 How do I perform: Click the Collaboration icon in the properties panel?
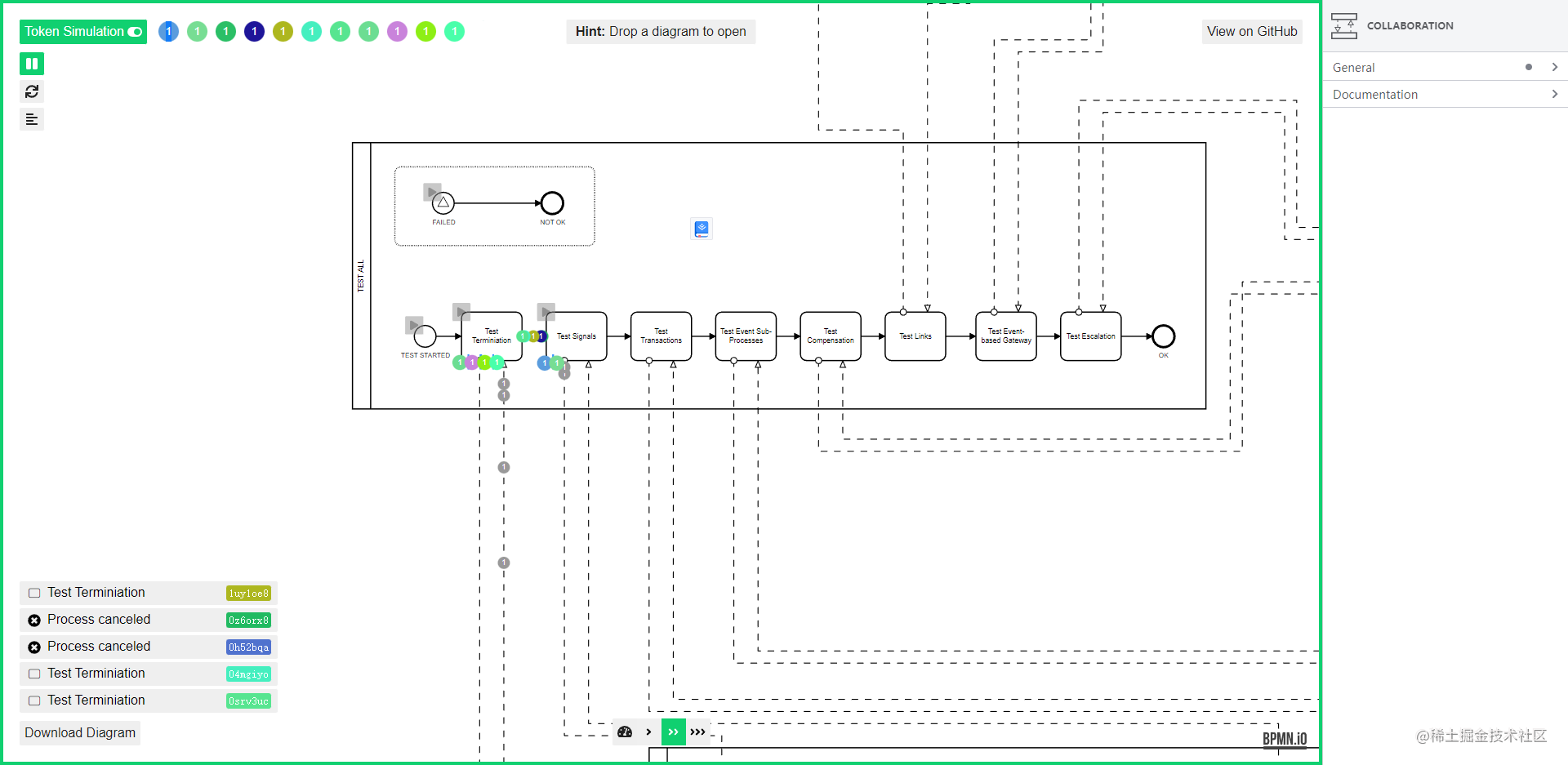click(x=1345, y=25)
